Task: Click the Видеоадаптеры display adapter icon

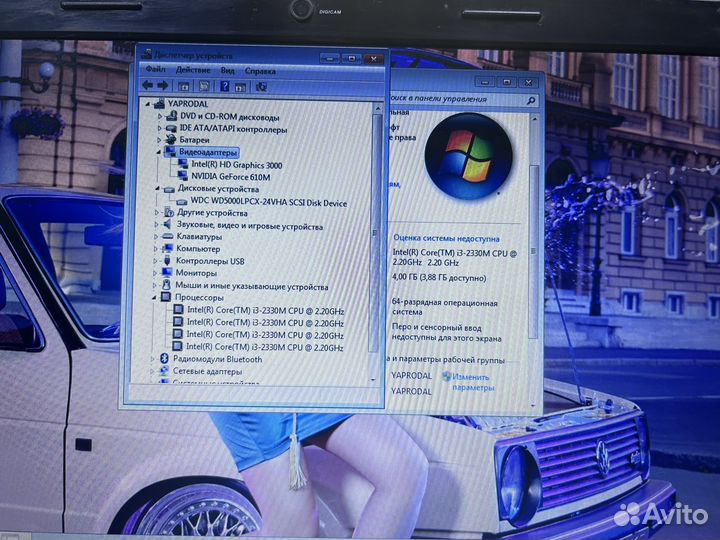Action: pyautogui.click(x=170, y=152)
